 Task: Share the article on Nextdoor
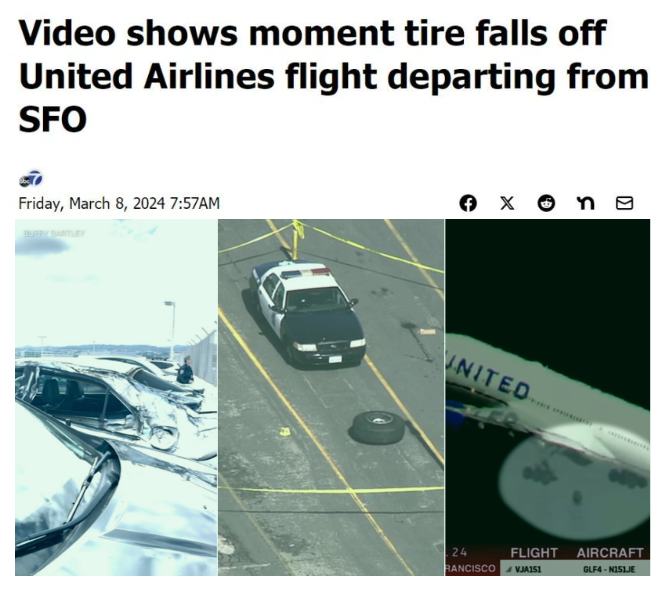pyautogui.click(x=585, y=203)
